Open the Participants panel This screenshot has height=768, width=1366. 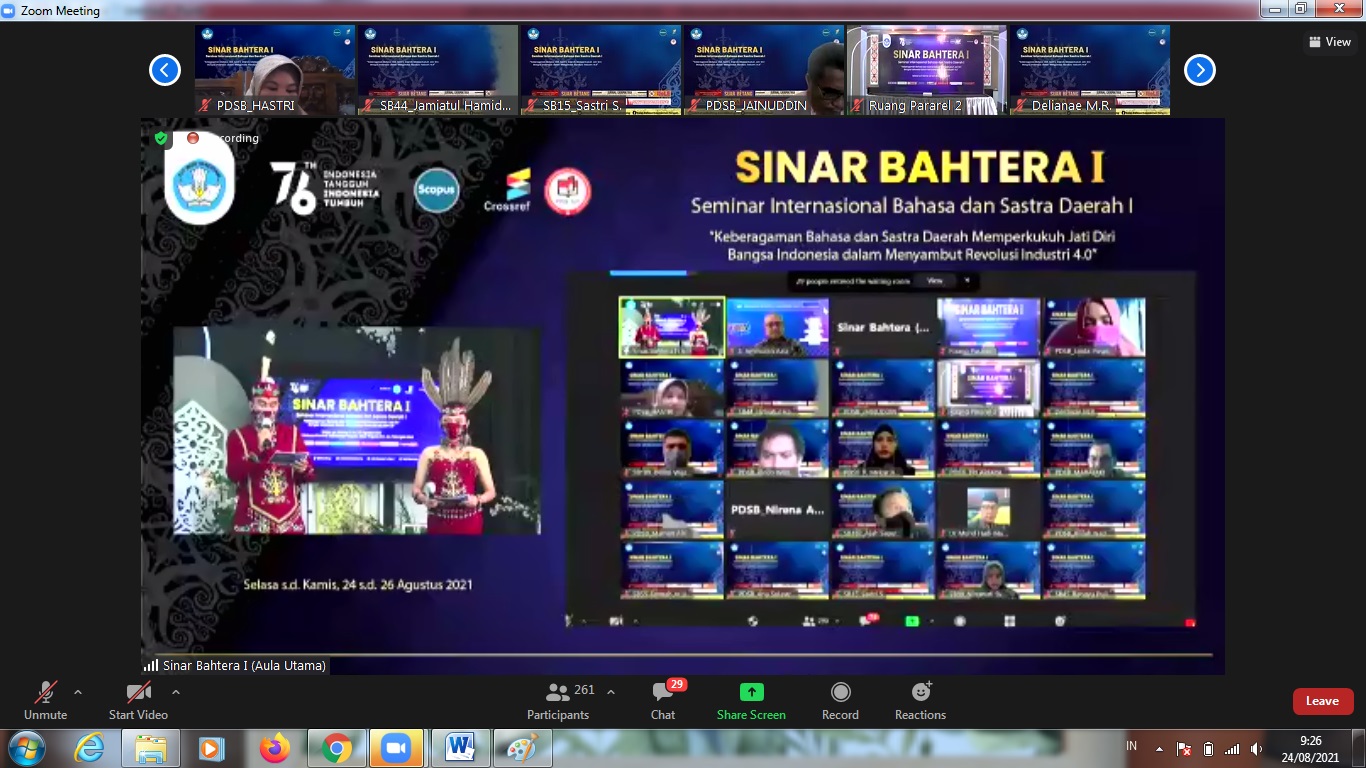[557, 698]
